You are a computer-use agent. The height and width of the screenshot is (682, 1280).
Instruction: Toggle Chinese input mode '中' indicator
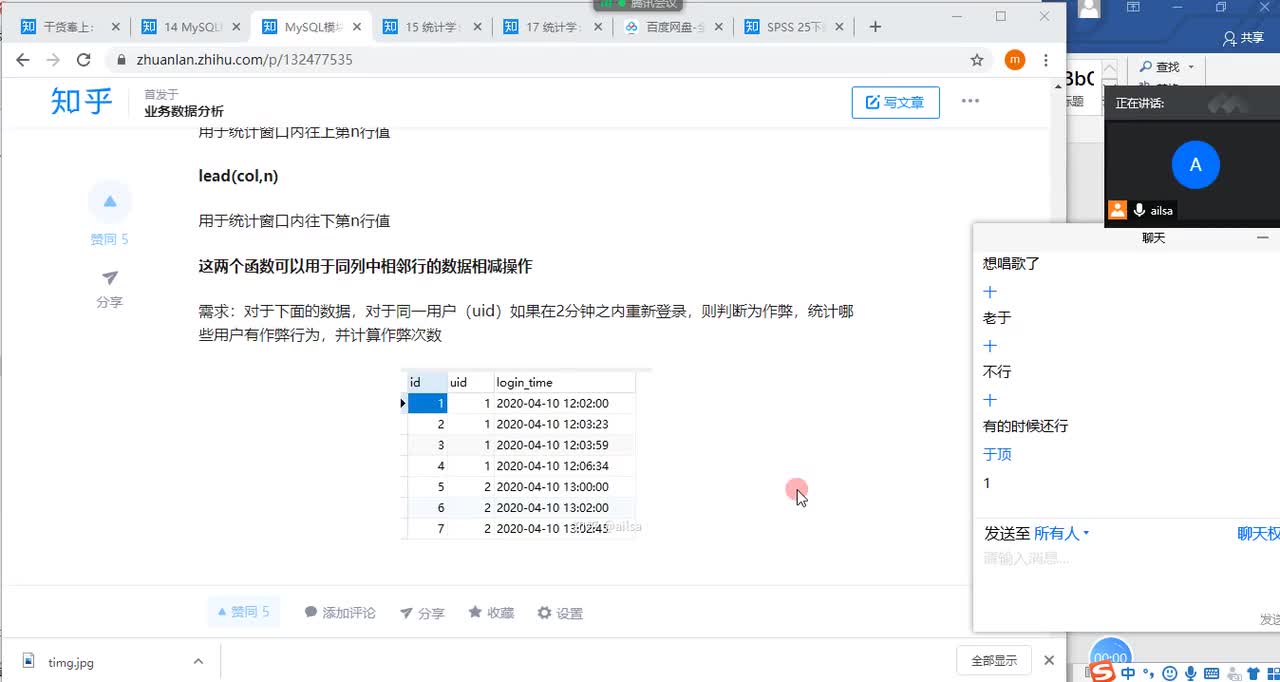pyautogui.click(x=1128, y=673)
